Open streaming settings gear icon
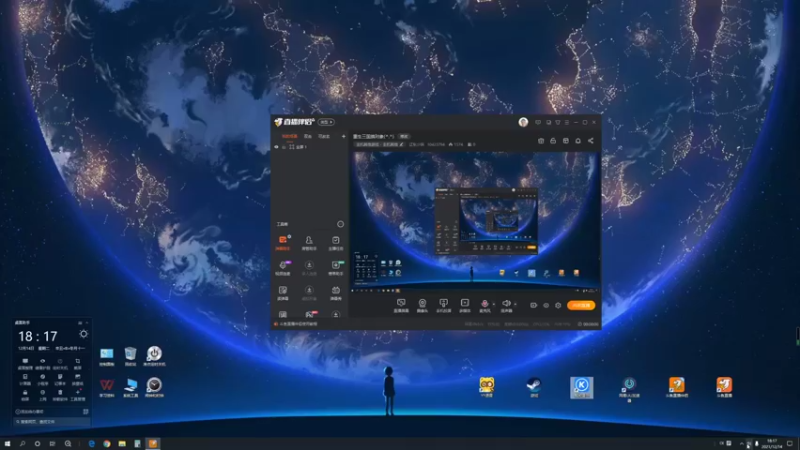Viewport: 800px width, 450px height. pos(558,305)
